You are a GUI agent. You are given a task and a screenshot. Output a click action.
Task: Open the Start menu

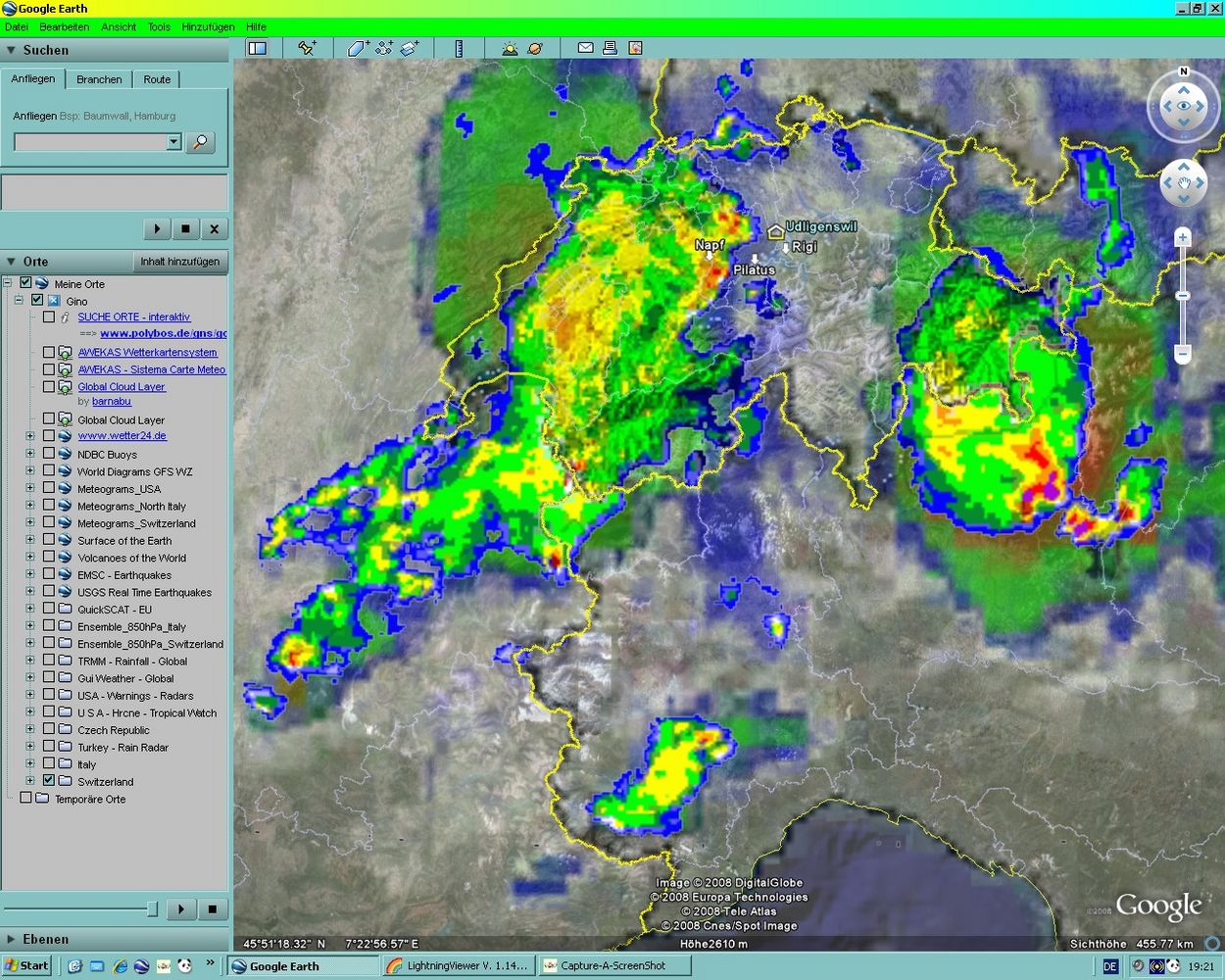[26, 965]
